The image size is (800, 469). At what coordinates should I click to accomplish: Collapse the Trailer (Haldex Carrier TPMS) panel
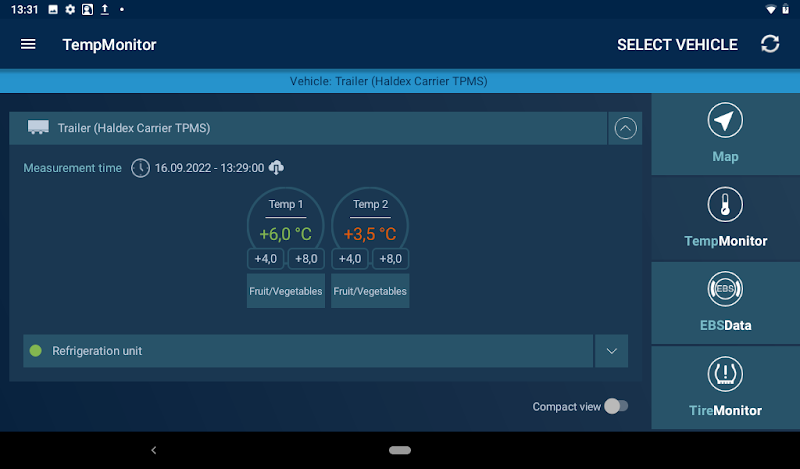tap(625, 128)
